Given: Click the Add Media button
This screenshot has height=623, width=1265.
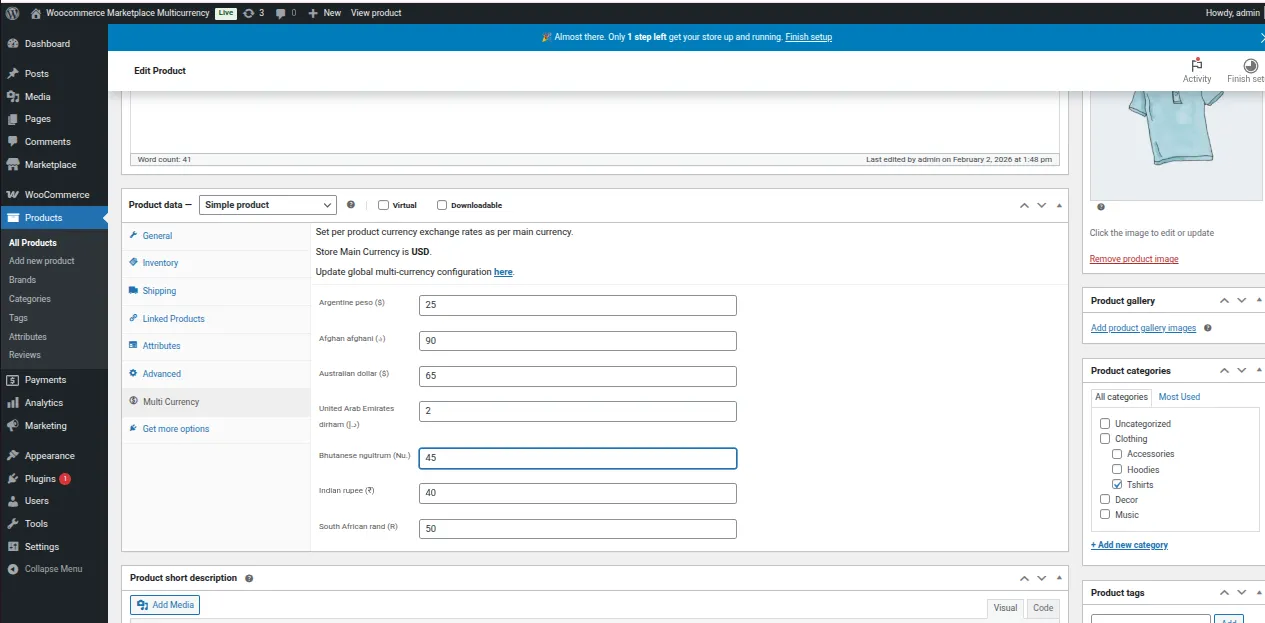Looking at the screenshot, I should pos(165,605).
